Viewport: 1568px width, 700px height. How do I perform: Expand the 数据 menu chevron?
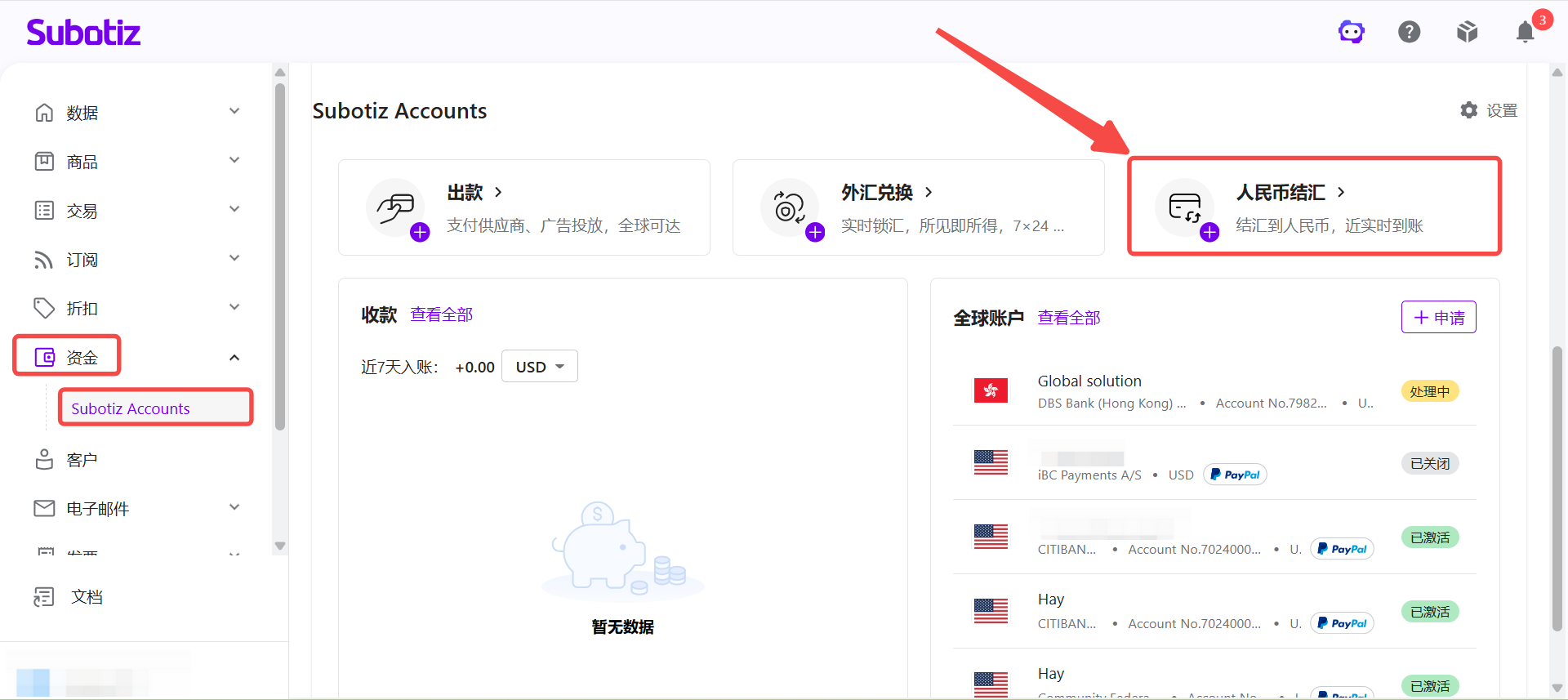tap(234, 111)
